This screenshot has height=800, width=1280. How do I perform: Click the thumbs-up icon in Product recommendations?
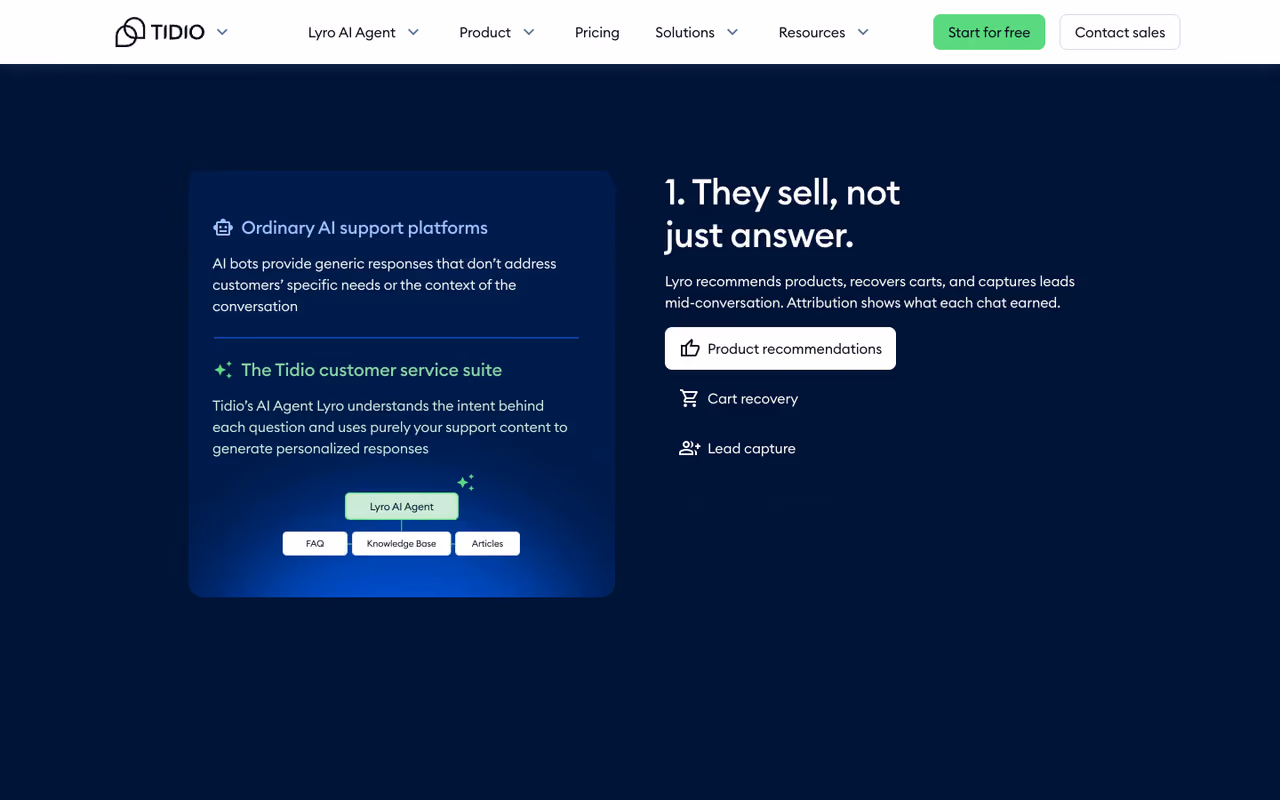pos(690,348)
